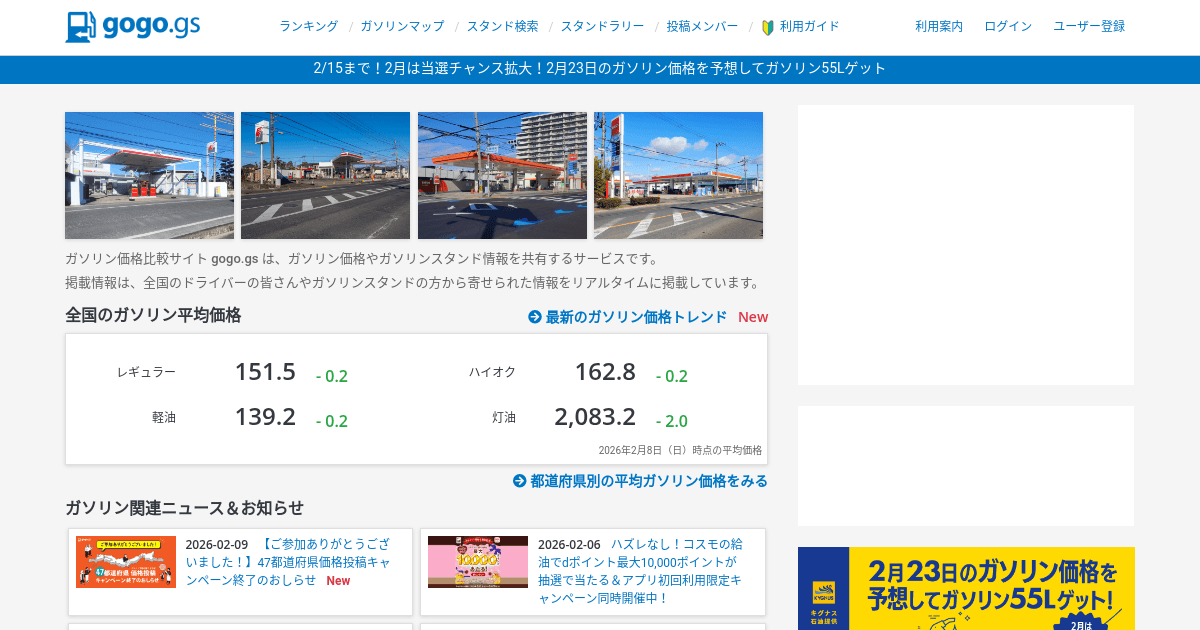
Task: Open the Cosmo dポイント campaign news article
Action: [640, 571]
